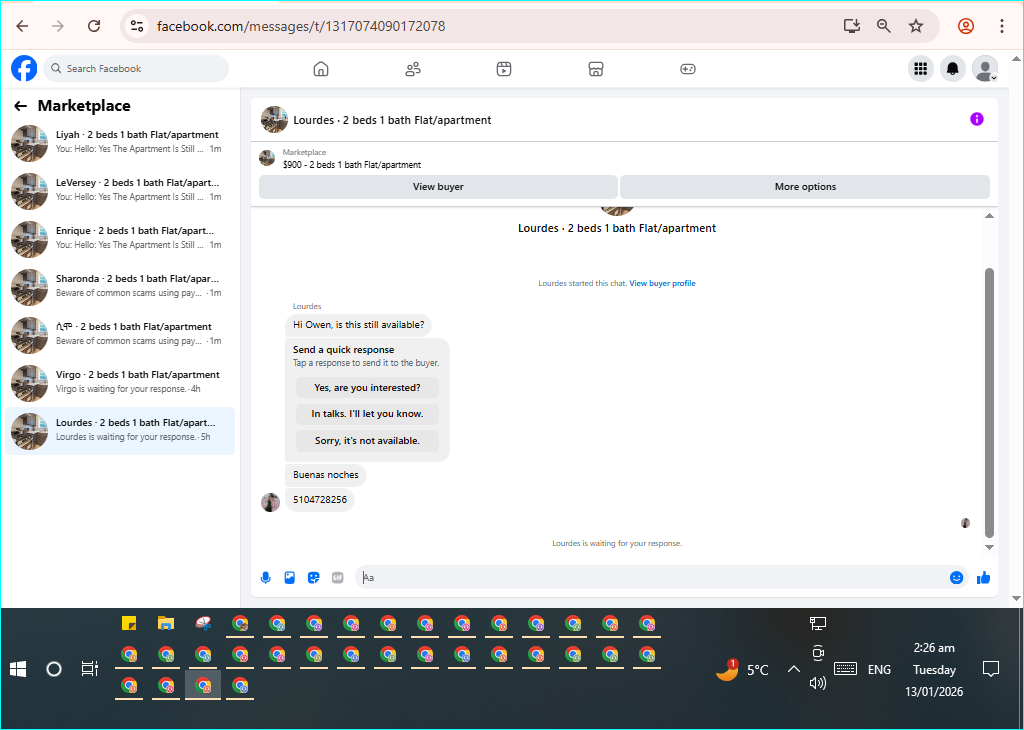Open the notifications bell
This screenshot has width=1024, height=730.
[x=953, y=69]
